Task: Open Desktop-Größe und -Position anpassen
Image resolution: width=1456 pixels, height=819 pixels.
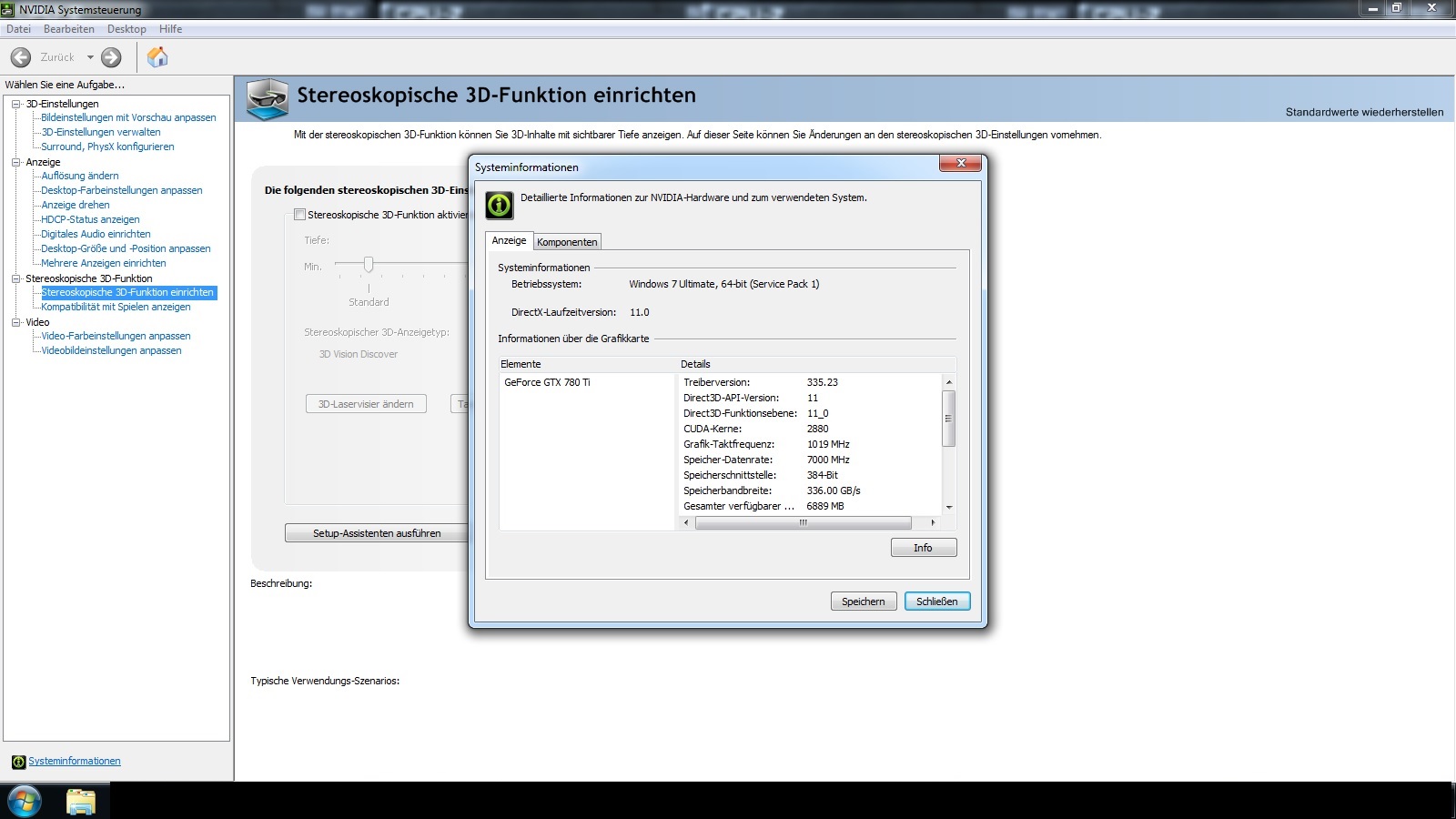Action: 126,248
